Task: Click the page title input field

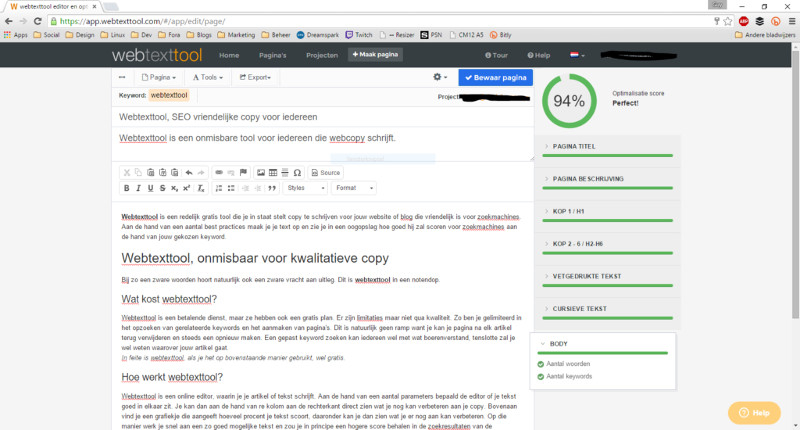Action: [x=322, y=117]
